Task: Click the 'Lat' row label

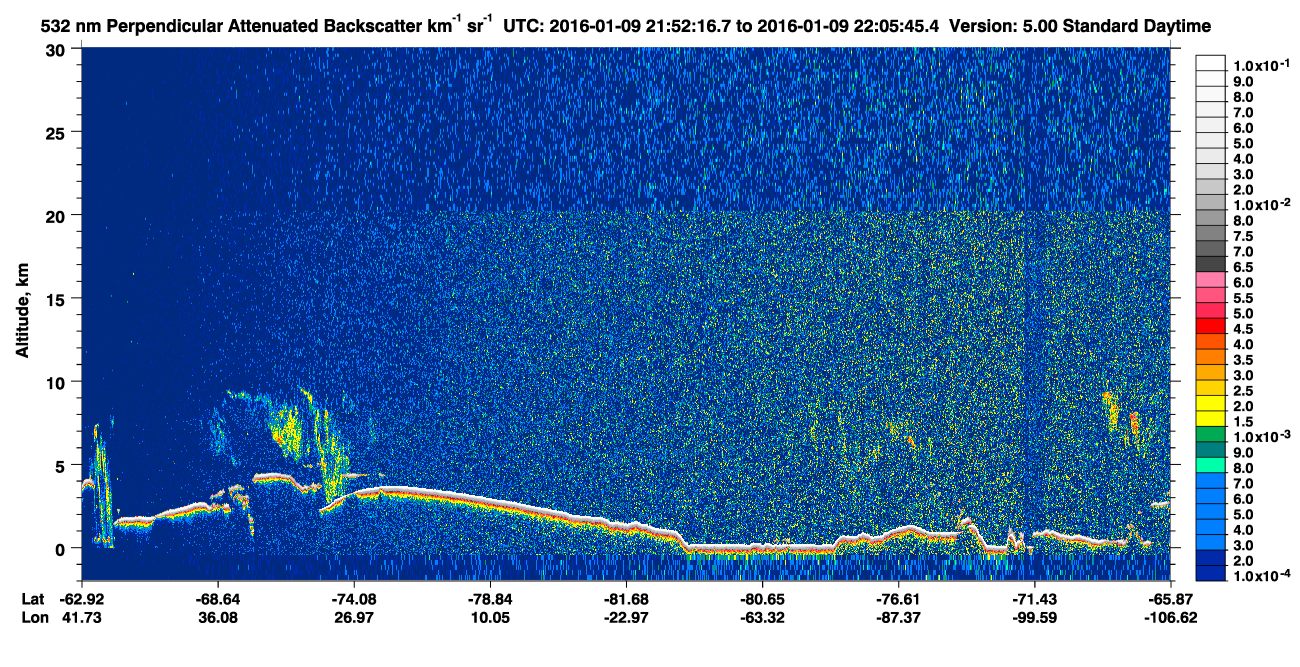Action: pyautogui.click(x=33, y=599)
